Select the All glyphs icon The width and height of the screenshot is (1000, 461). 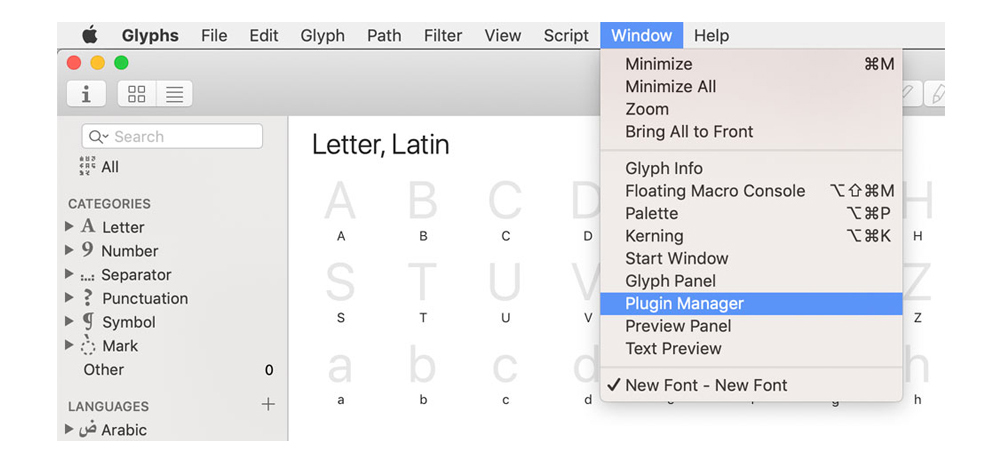point(87,166)
